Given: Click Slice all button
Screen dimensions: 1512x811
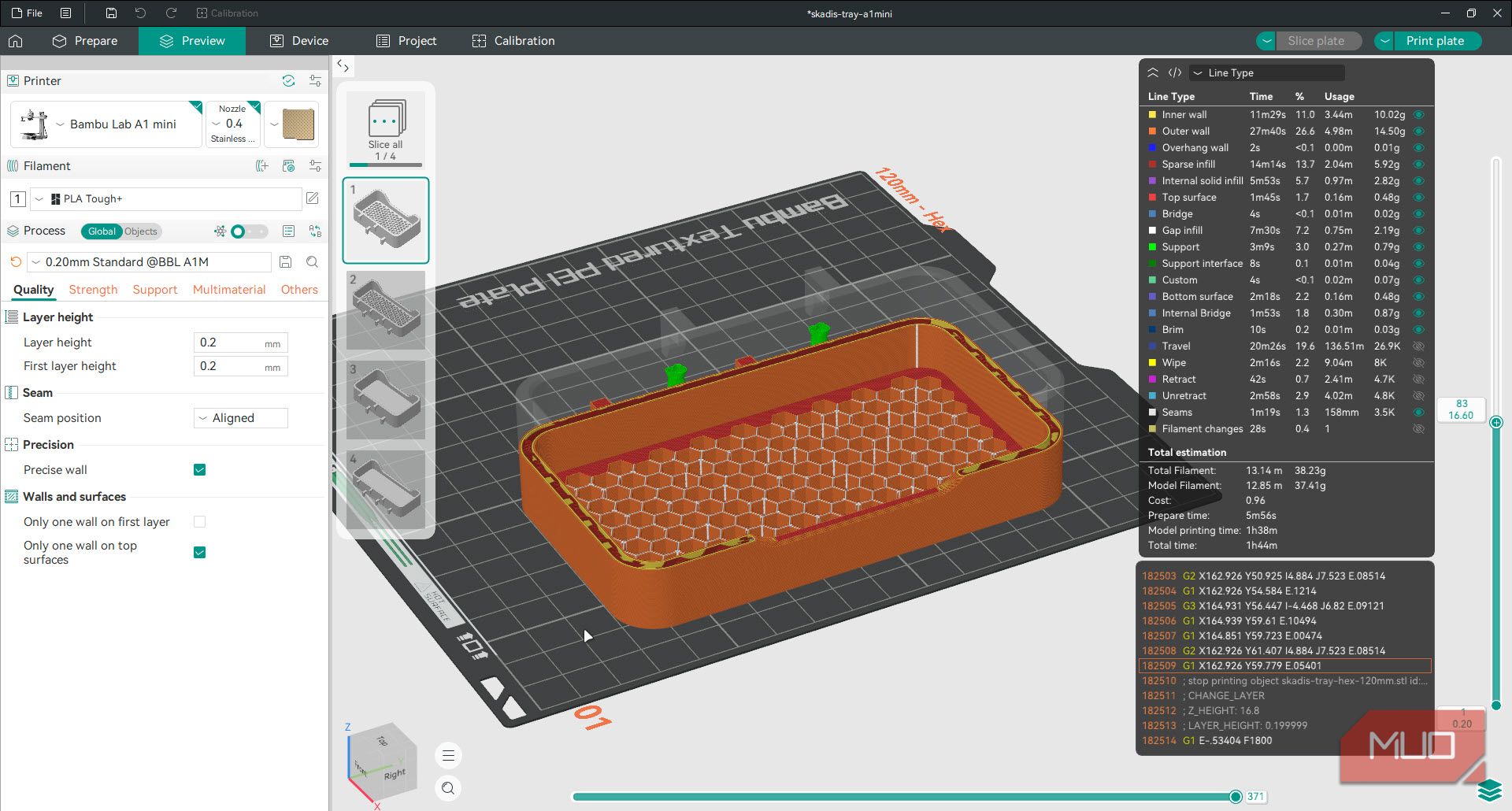Looking at the screenshot, I should tap(386, 130).
